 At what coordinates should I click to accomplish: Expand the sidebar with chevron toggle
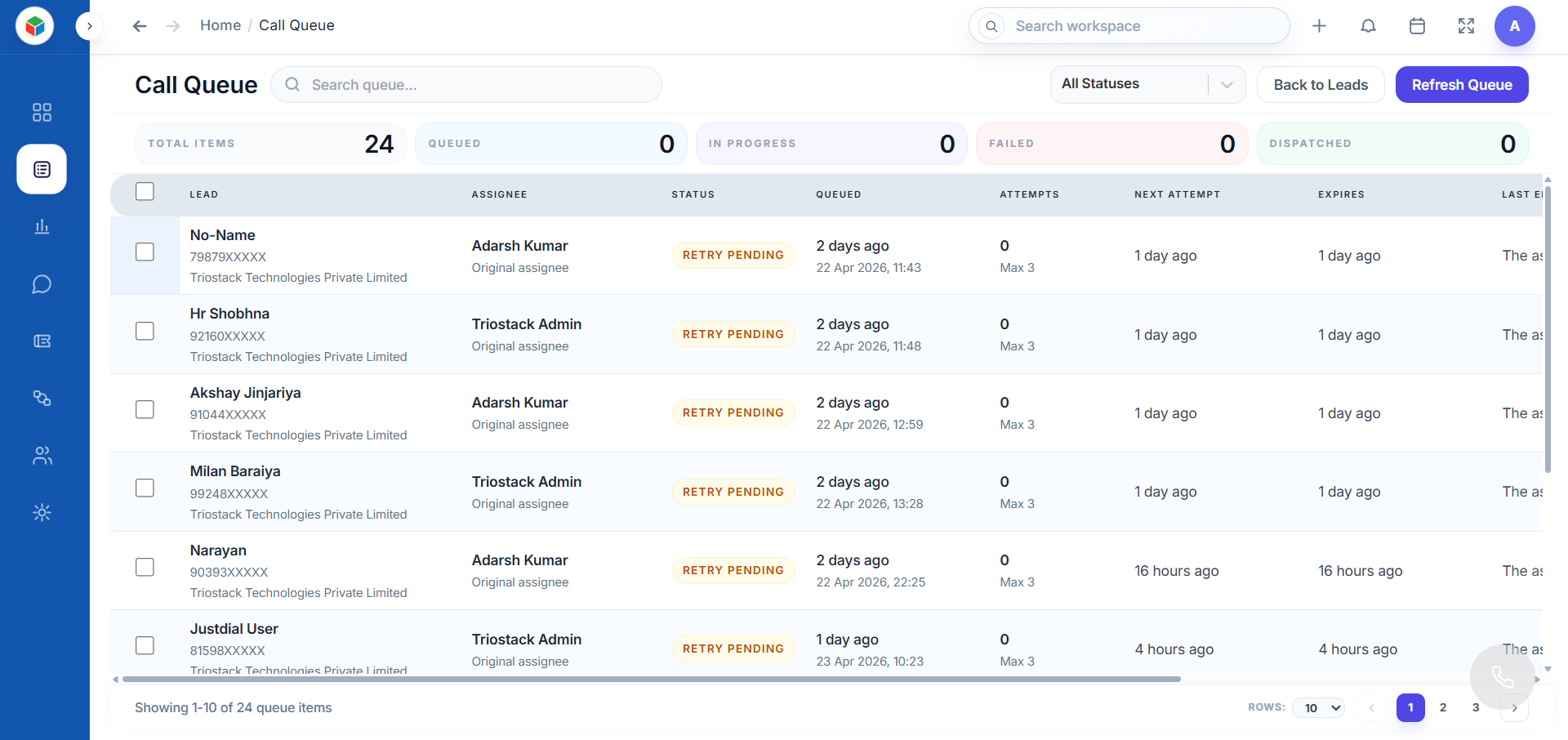click(x=89, y=26)
